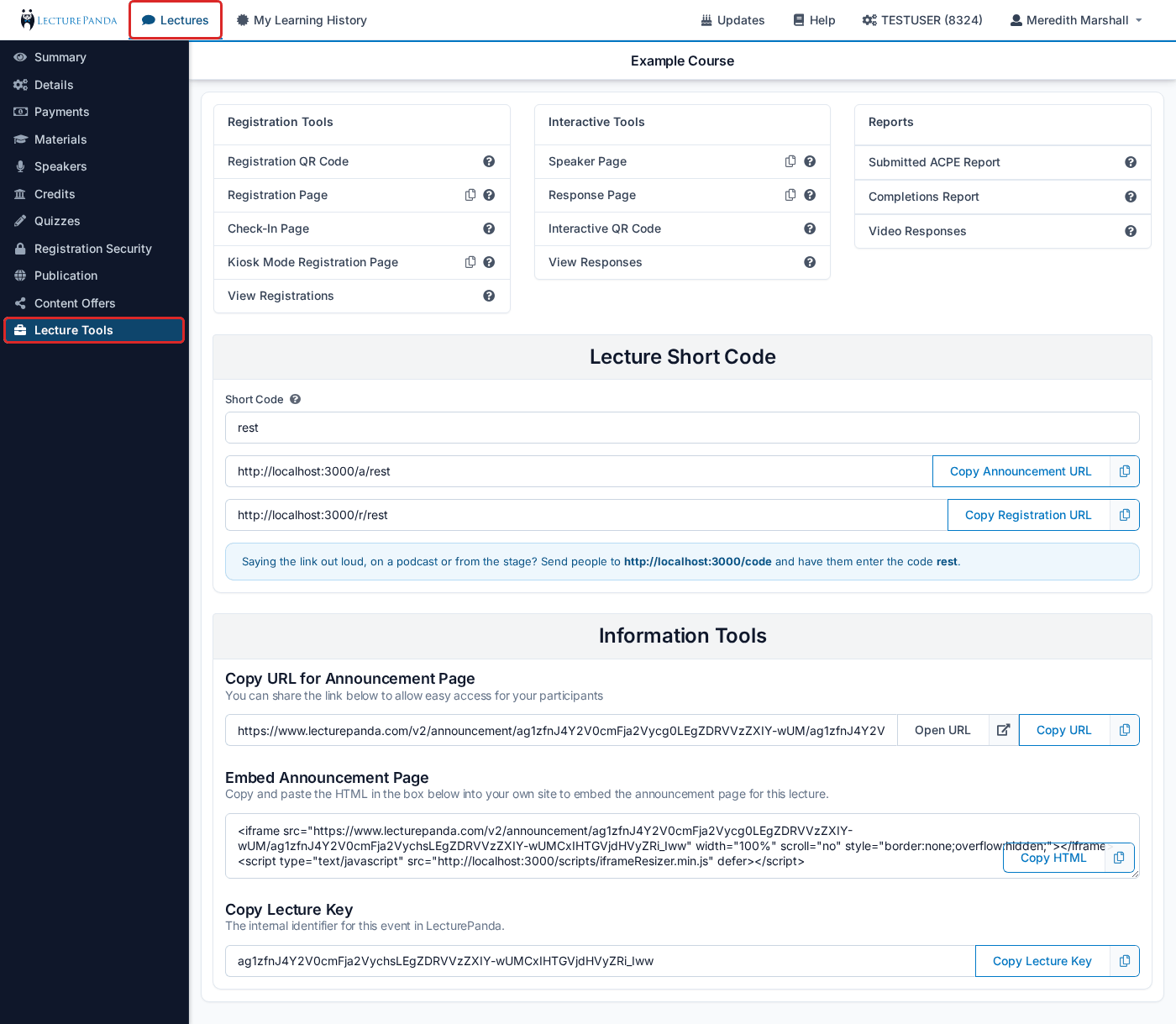
Task: Open help for Speaker Page
Action: click(810, 161)
